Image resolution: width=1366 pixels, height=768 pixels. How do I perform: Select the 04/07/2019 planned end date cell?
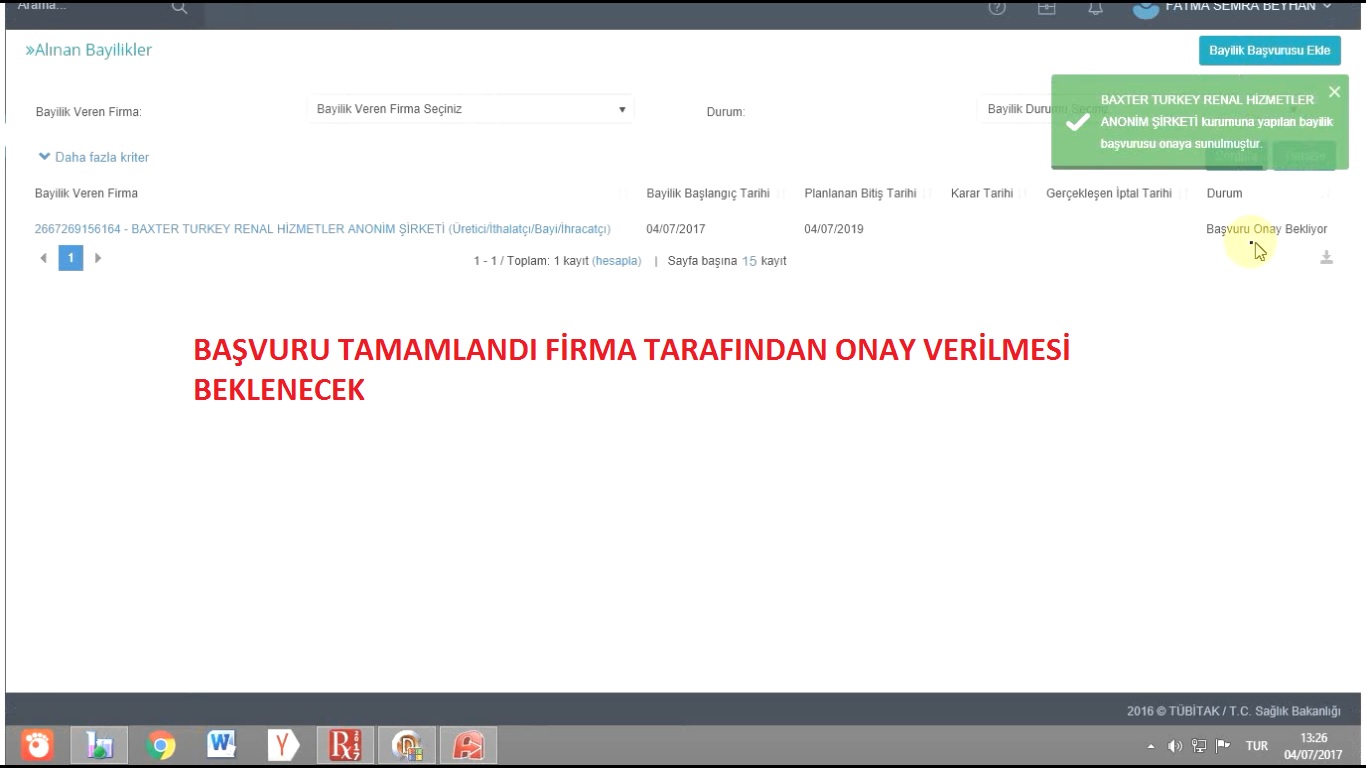click(x=833, y=229)
